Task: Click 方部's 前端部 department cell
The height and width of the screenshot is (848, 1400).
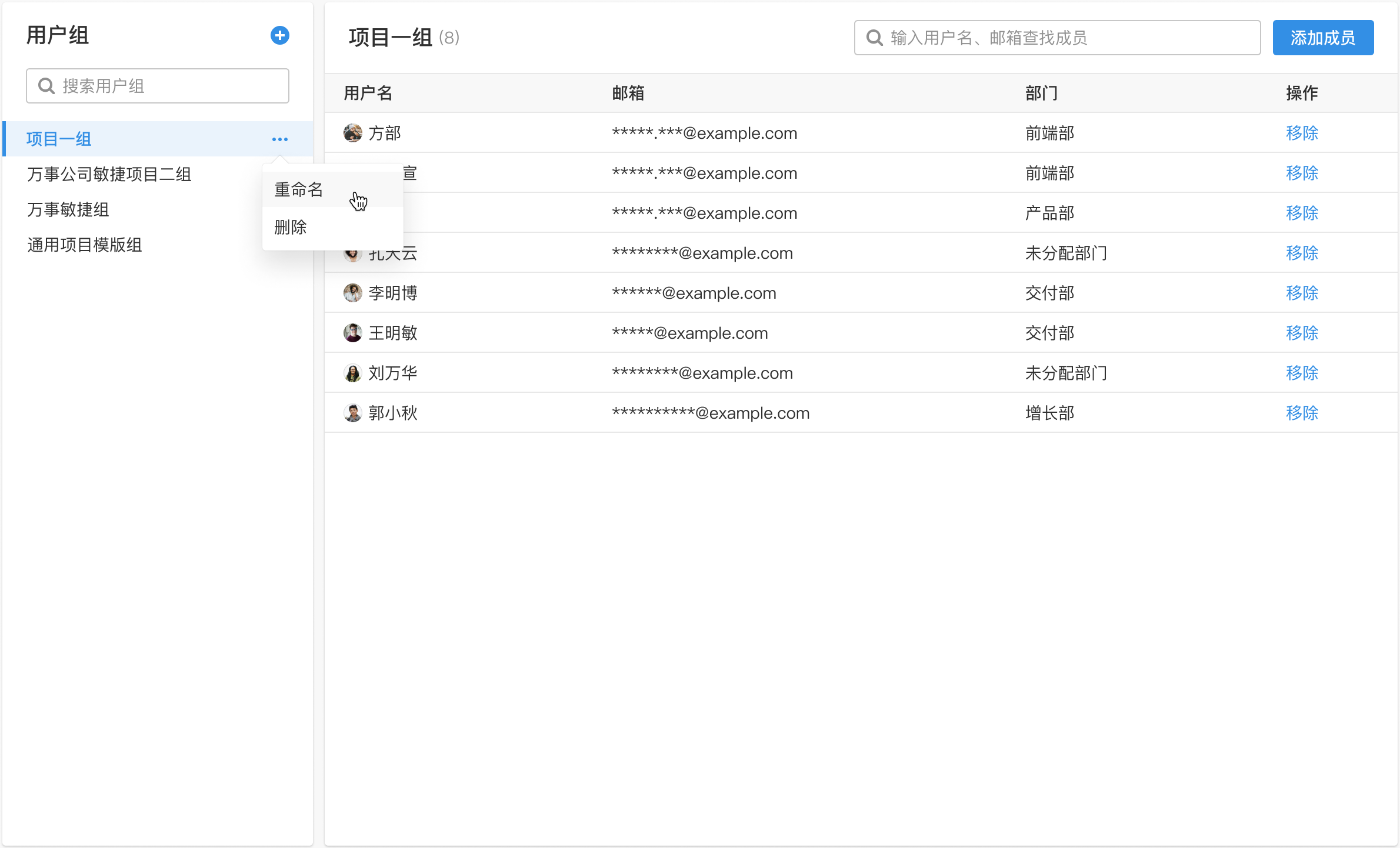Action: (x=1050, y=133)
